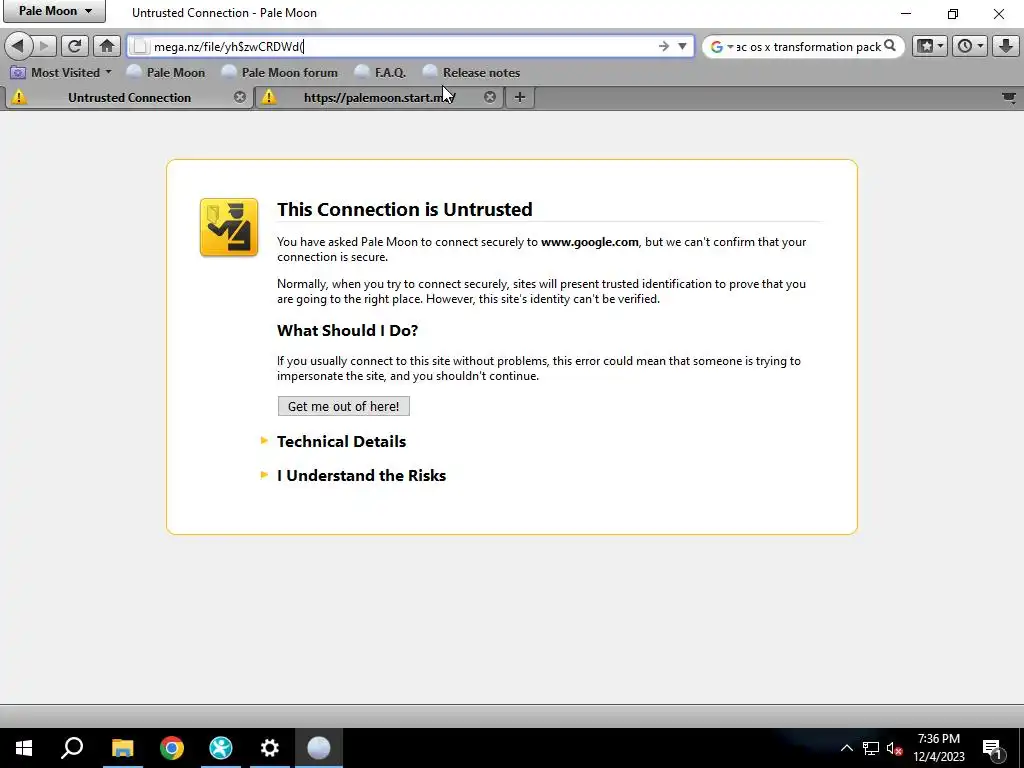Go back using the Back arrow
The image size is (1024, 768).
[x=18, y=46]
